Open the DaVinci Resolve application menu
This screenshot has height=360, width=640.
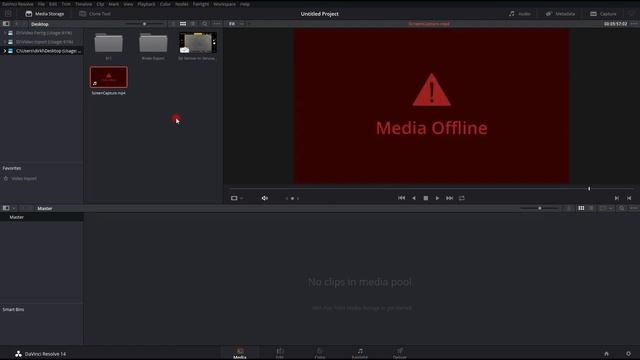coord(18,4)
